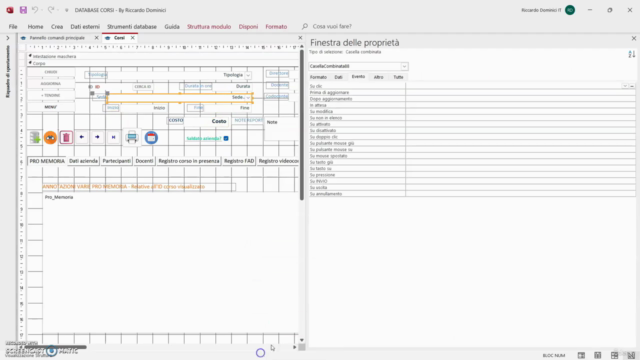This screenshot has width=640, height=360.
Task: Click the last record navigation button
Action: (x=113, y=137)
